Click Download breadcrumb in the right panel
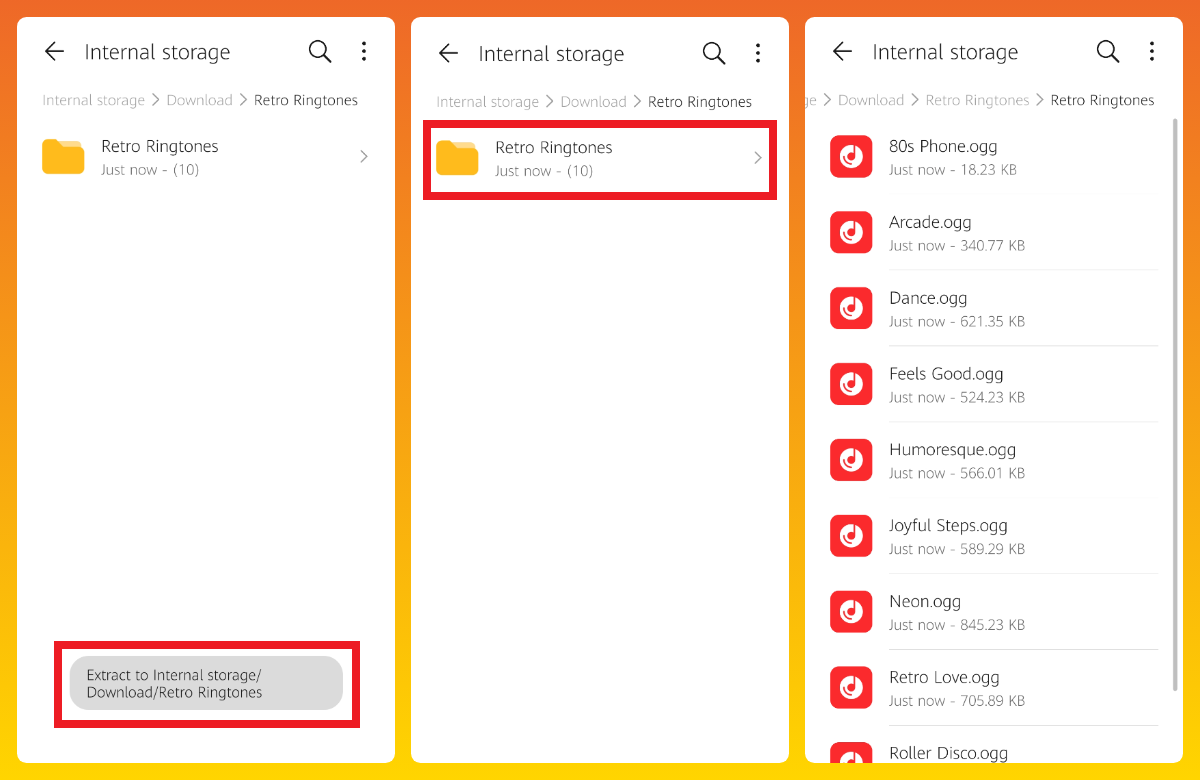This screenshot has height=780, width=1200. (x=870, y=100)
